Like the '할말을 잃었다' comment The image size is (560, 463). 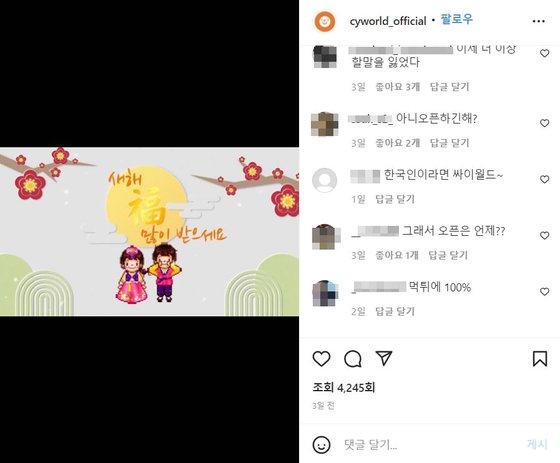[544, 53]
